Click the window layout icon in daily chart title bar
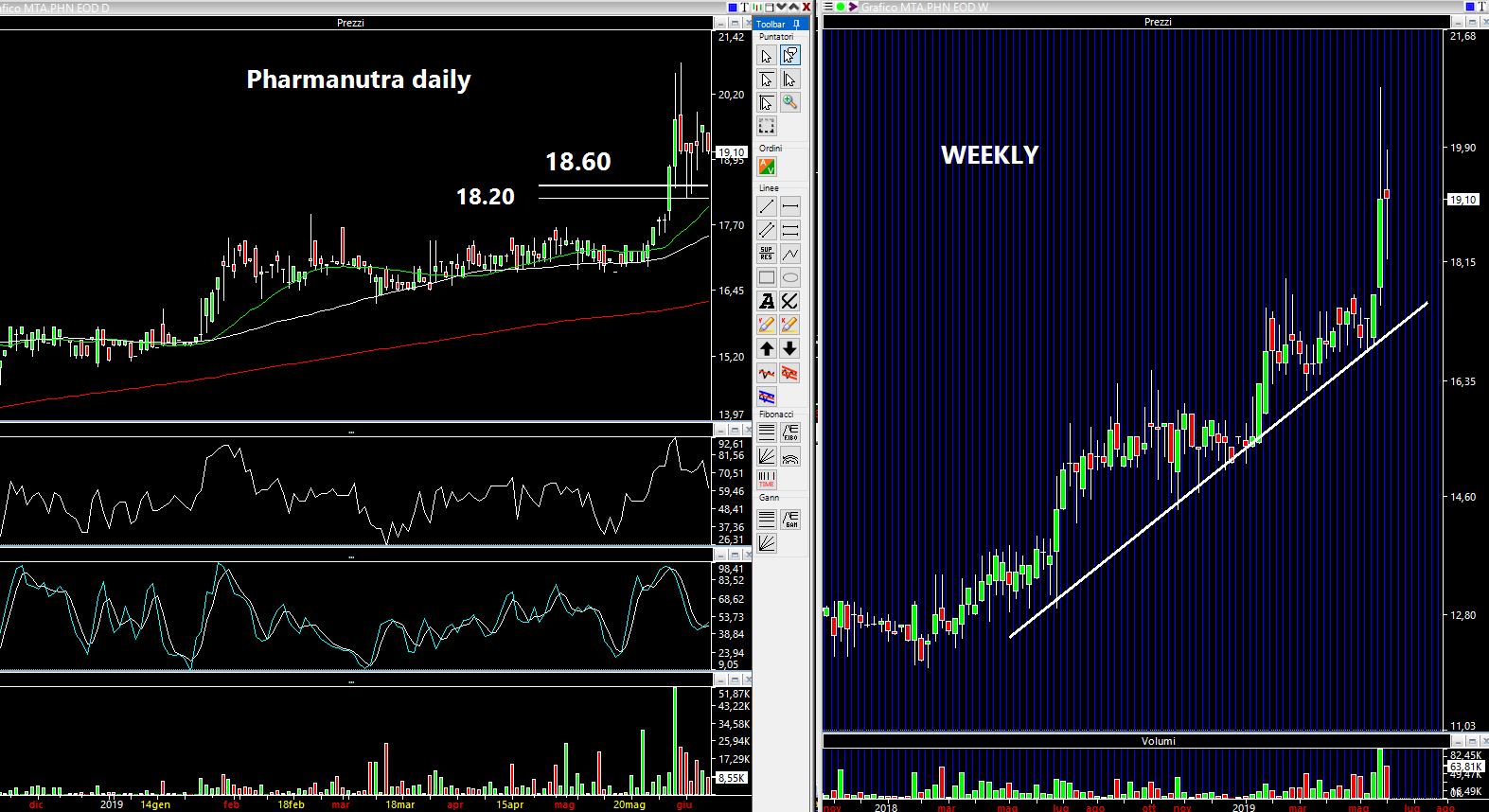This screenshot has width=1489, height=812. (x=769, y=7)
